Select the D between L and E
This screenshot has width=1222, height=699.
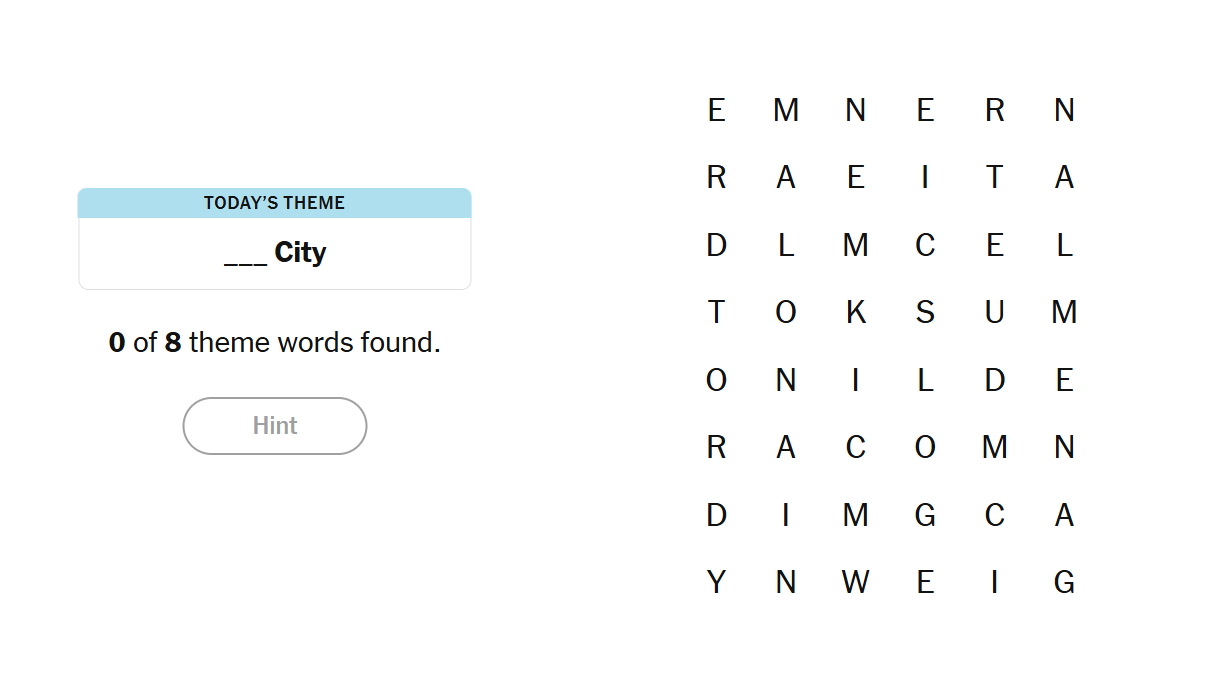tap(994, 380)
